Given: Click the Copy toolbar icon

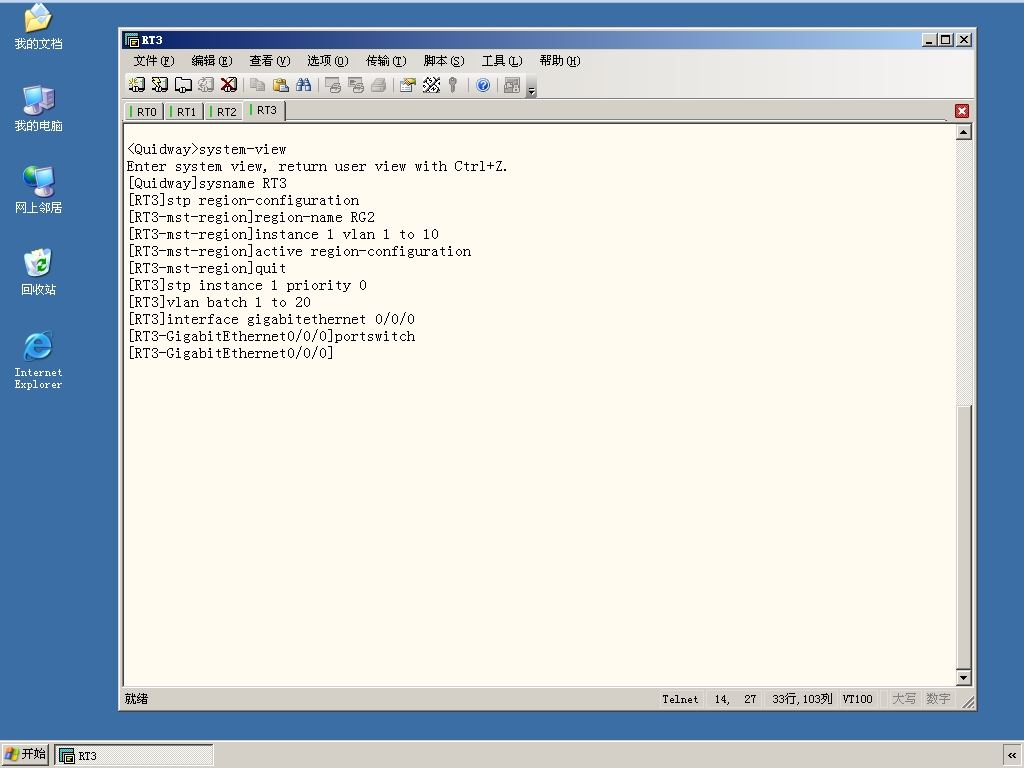Looking at the screenshot, I should [x=258, y=85].
